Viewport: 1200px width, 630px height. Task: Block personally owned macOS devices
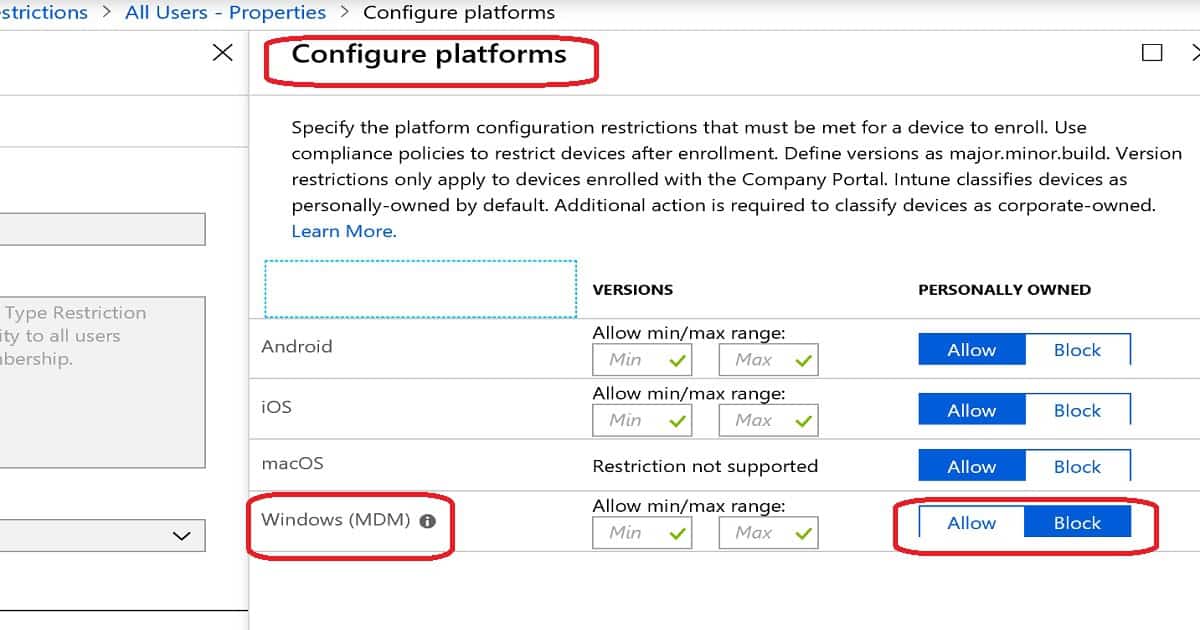(x=1077, y=466)
